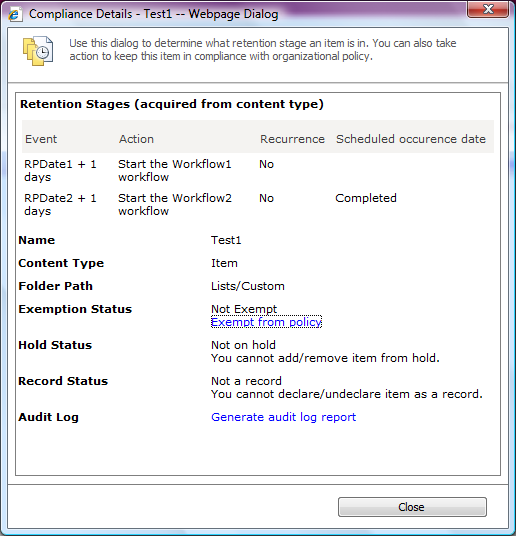Click Start the Workflow1 workflow action
Screen dimensions: 516x536
click(175, 171)
